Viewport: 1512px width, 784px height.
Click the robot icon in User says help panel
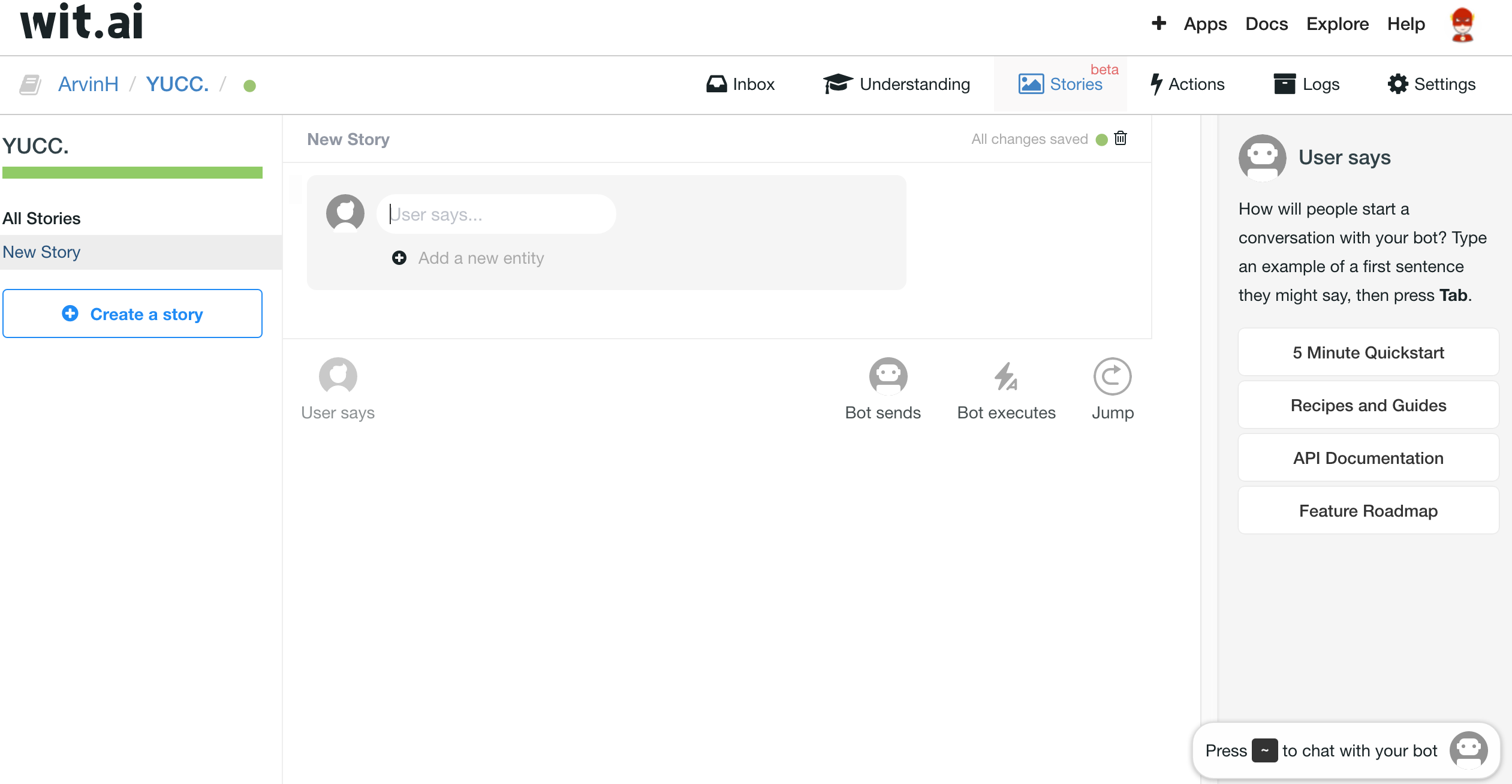[x=1263, y=158]
